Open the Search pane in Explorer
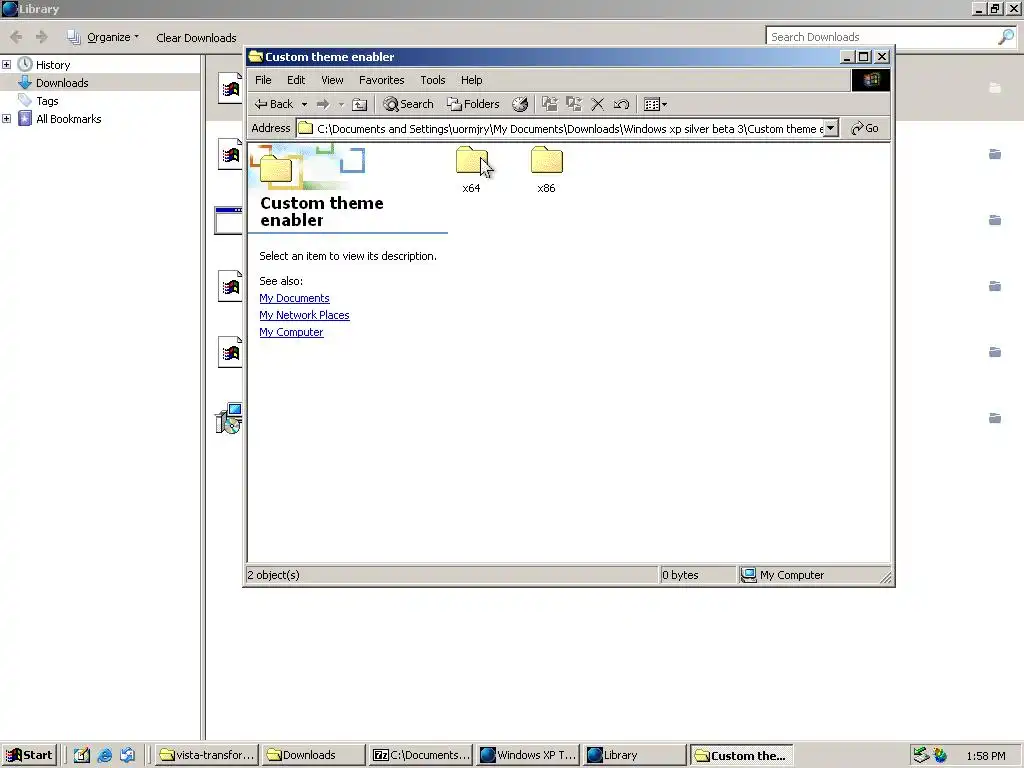 click(408, 104)
